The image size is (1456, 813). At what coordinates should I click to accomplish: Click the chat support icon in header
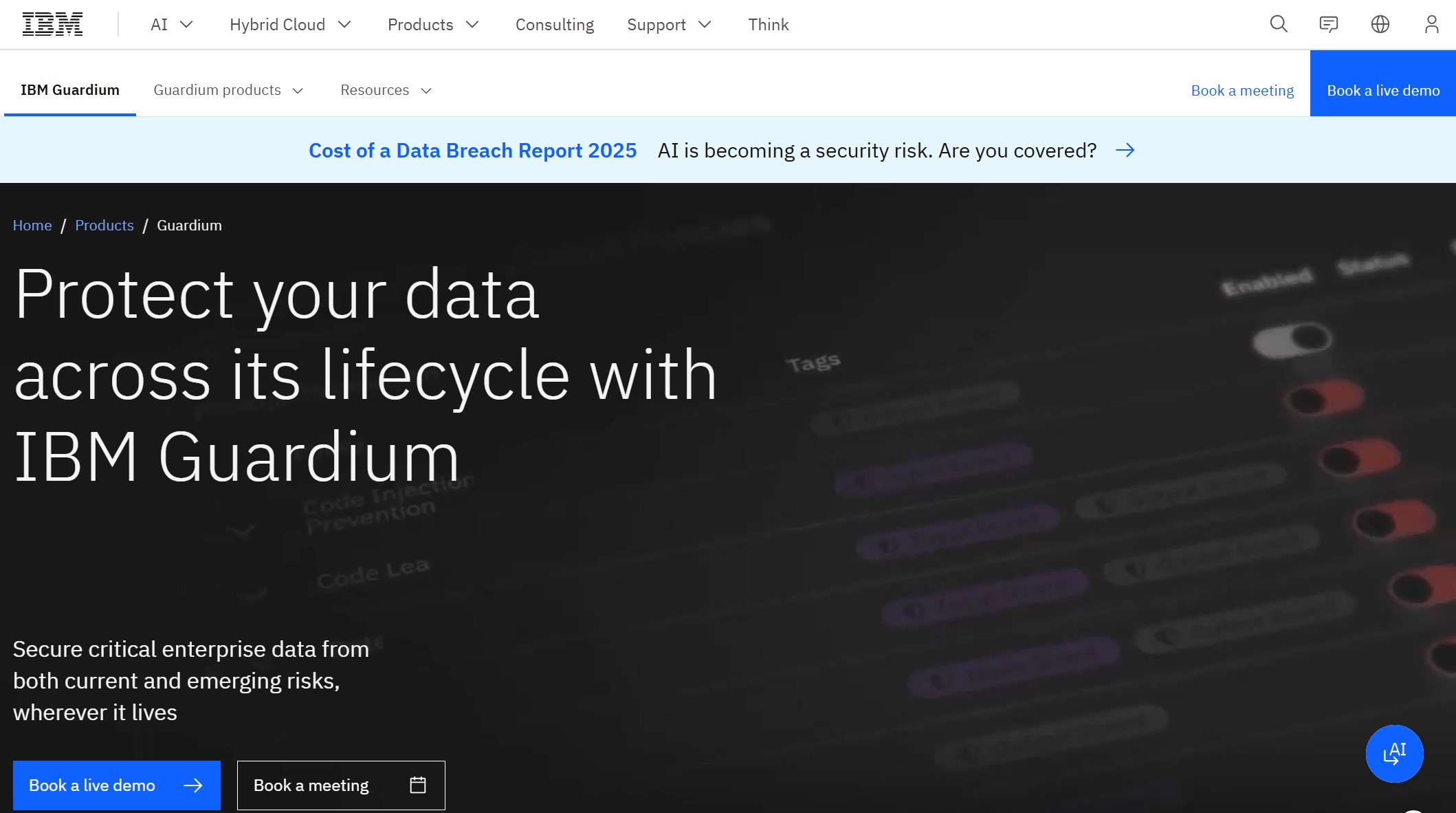1328,24
